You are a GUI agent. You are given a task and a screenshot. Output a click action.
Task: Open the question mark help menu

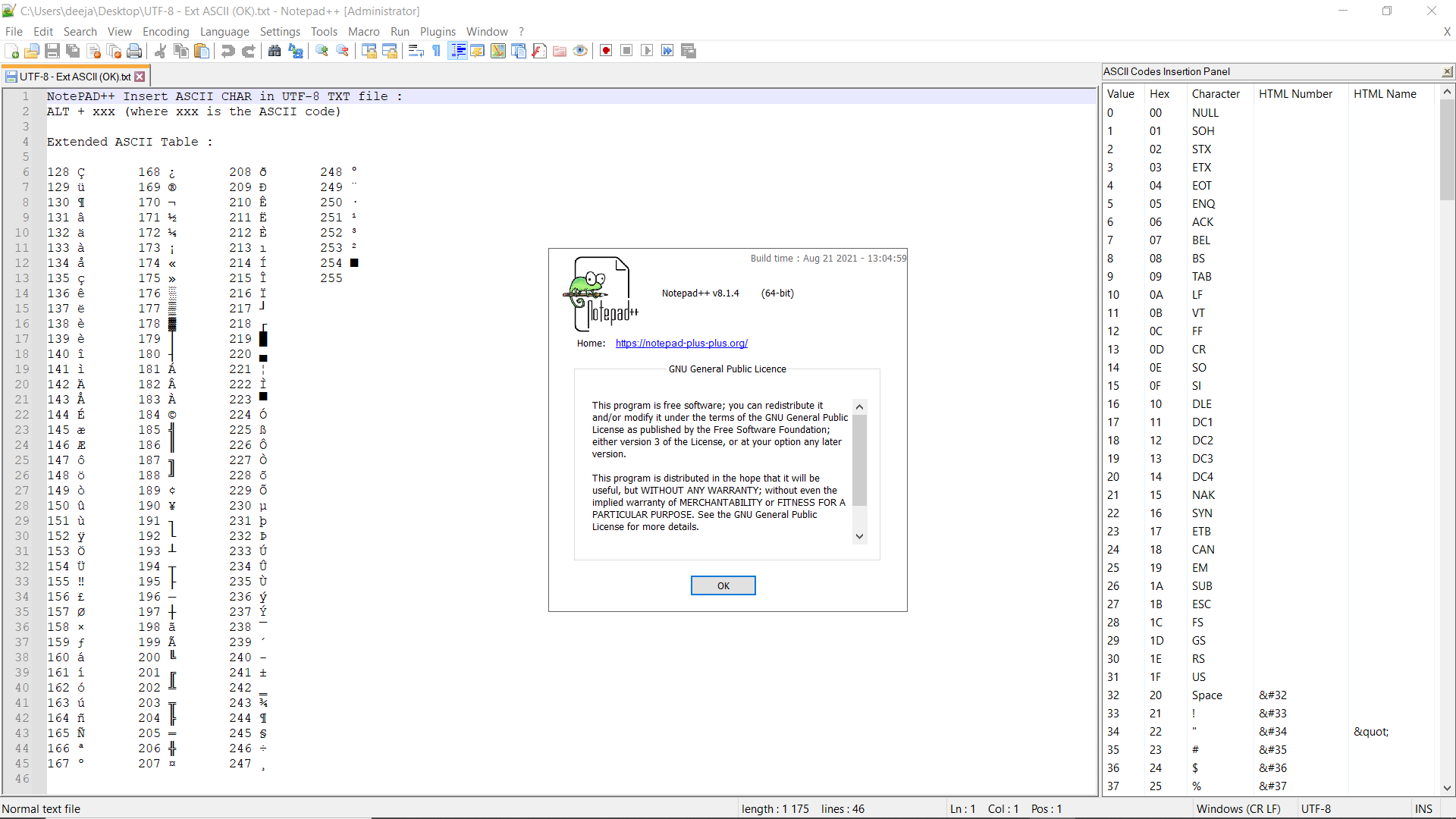(x=521, y=31)
